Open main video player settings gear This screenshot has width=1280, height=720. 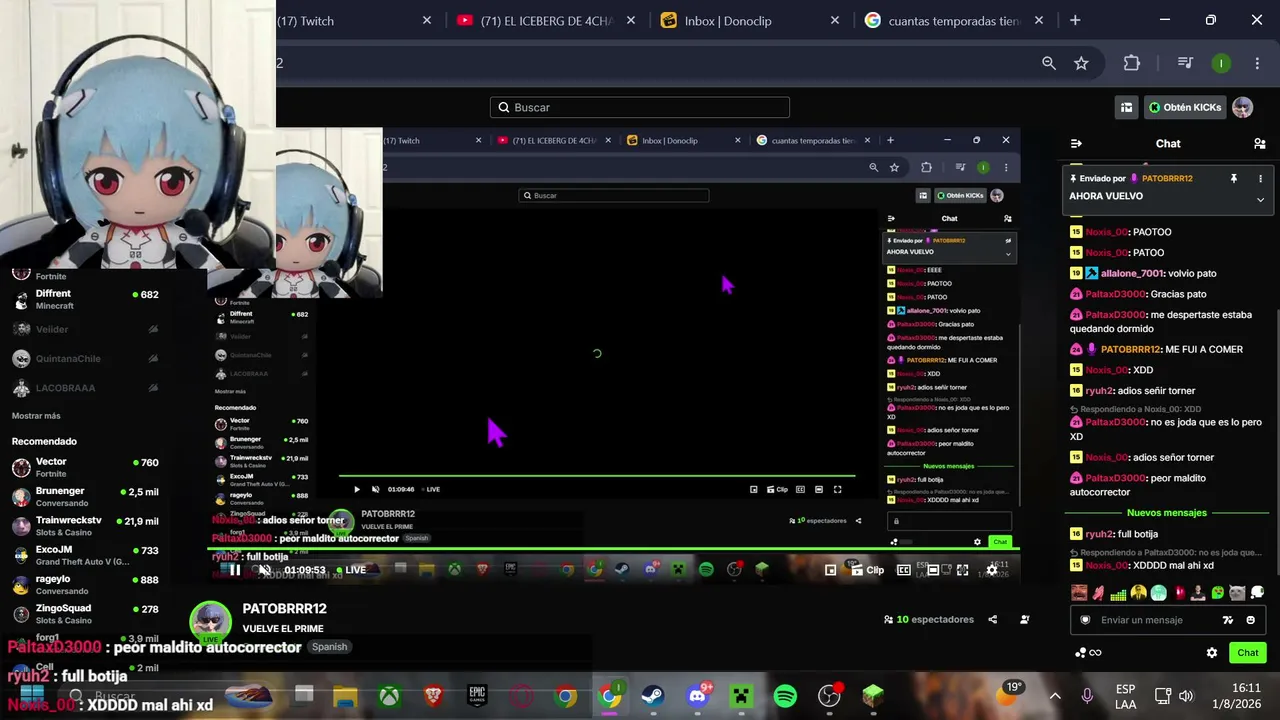tap(992, 570)
